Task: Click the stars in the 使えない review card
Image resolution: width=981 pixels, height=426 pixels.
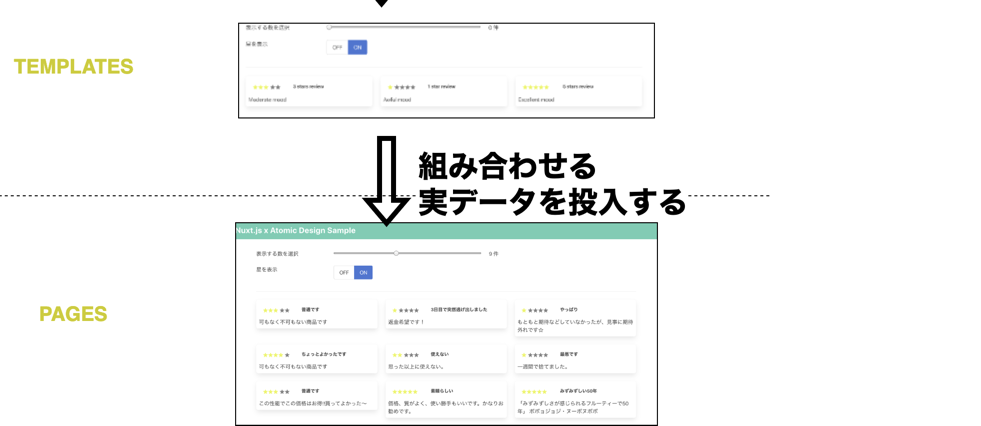Action: pyautogui.click(x=406, y=355)
